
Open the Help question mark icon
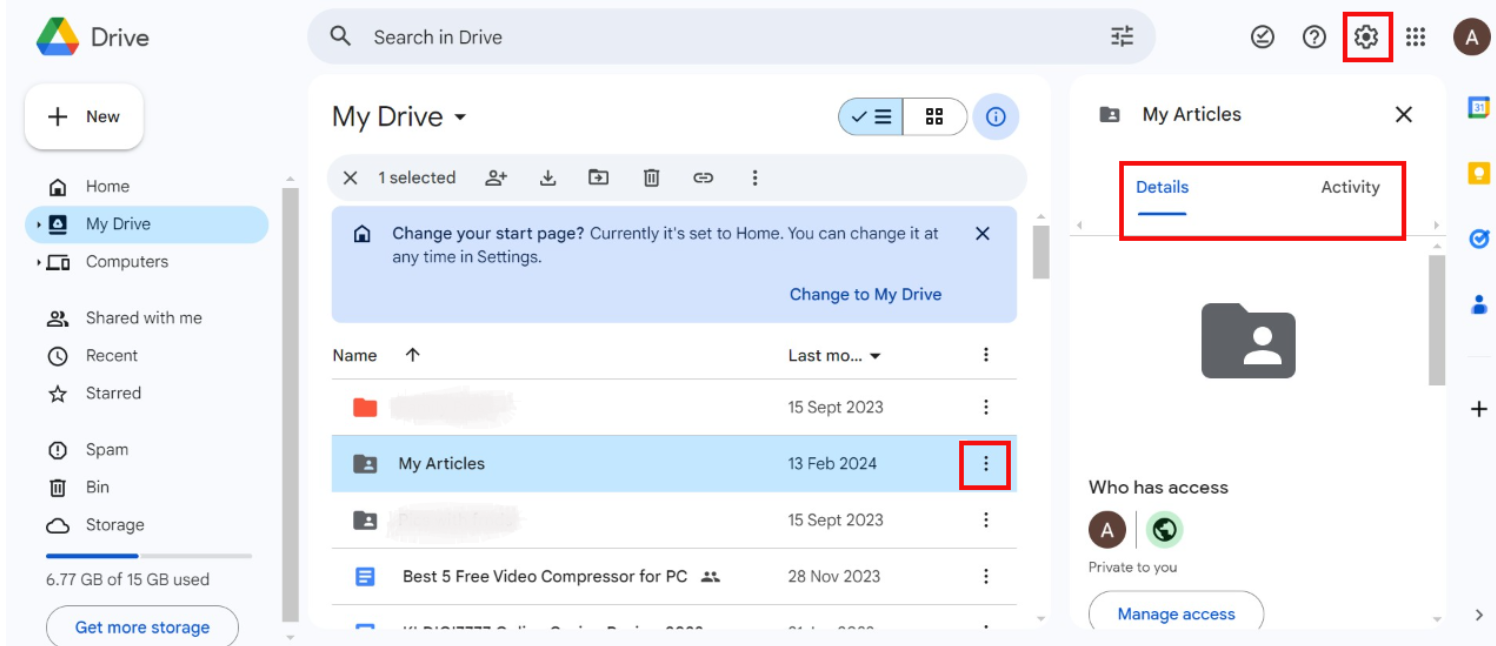coord(1314,37)
